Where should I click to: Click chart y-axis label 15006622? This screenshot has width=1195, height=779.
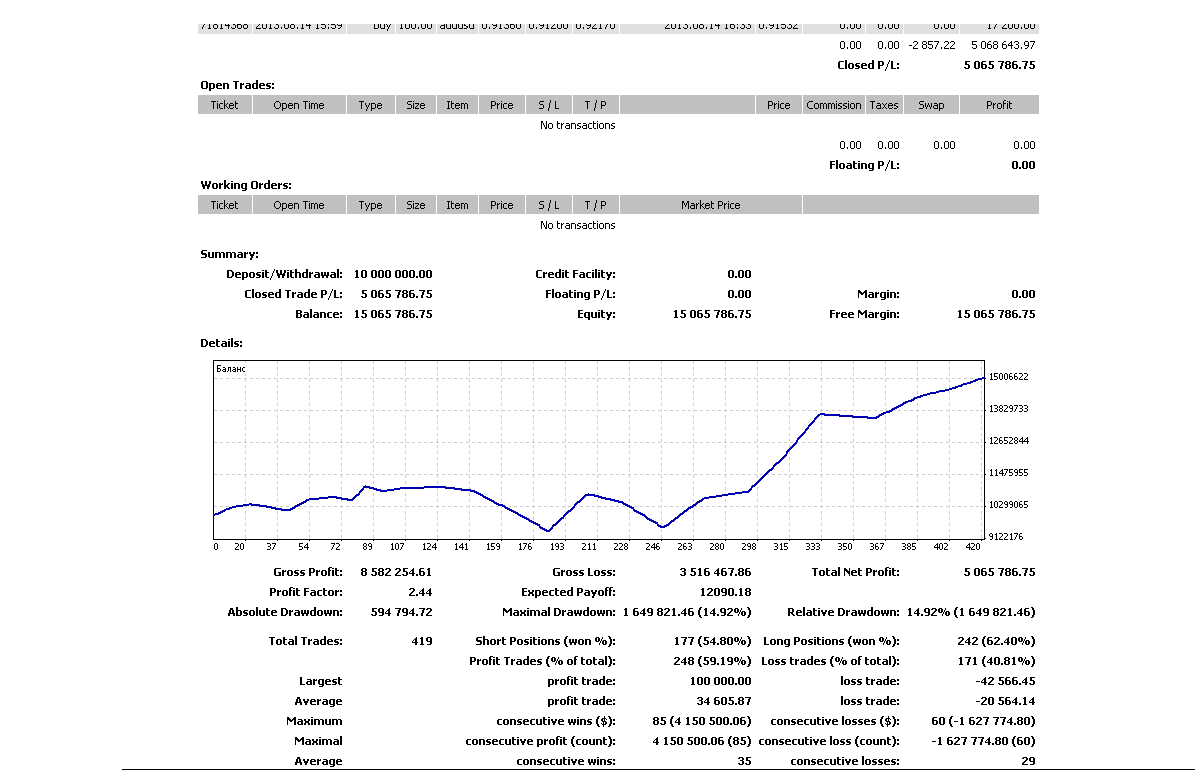coord(1008,377)
